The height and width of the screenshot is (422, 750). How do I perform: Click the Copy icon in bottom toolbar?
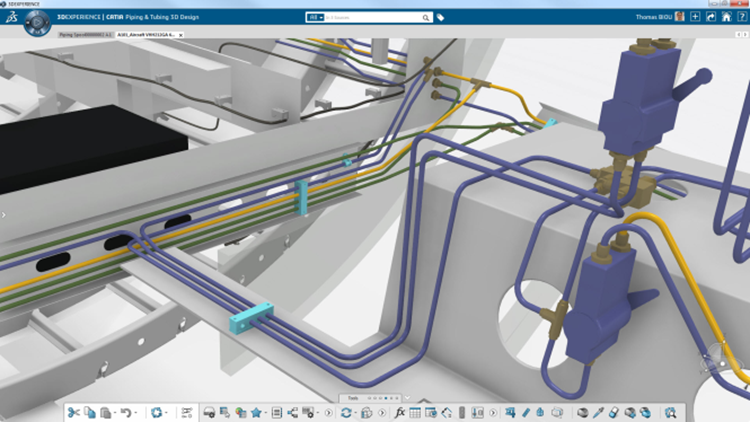[89, 412]
